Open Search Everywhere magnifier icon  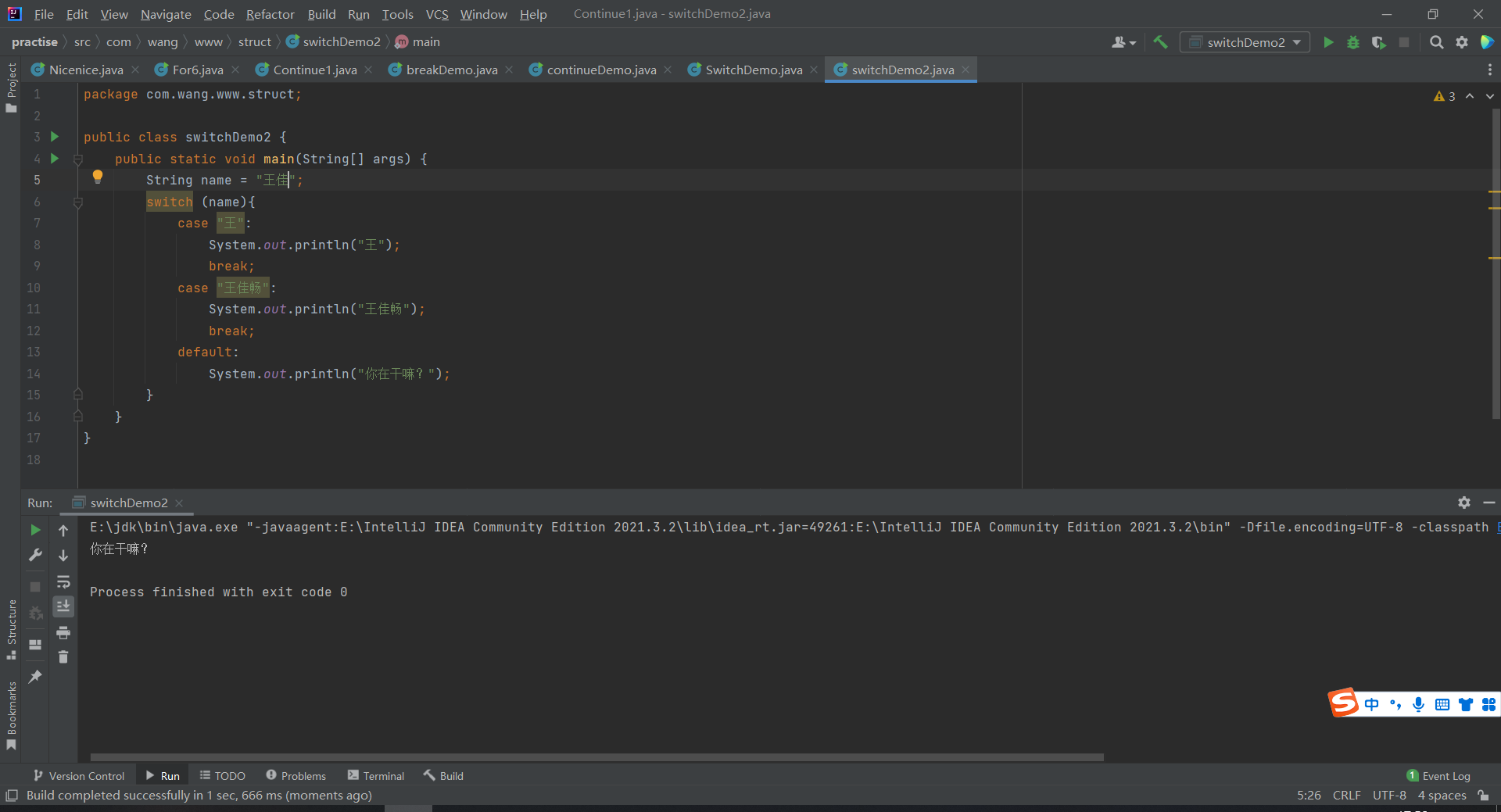click(1436, 42)
